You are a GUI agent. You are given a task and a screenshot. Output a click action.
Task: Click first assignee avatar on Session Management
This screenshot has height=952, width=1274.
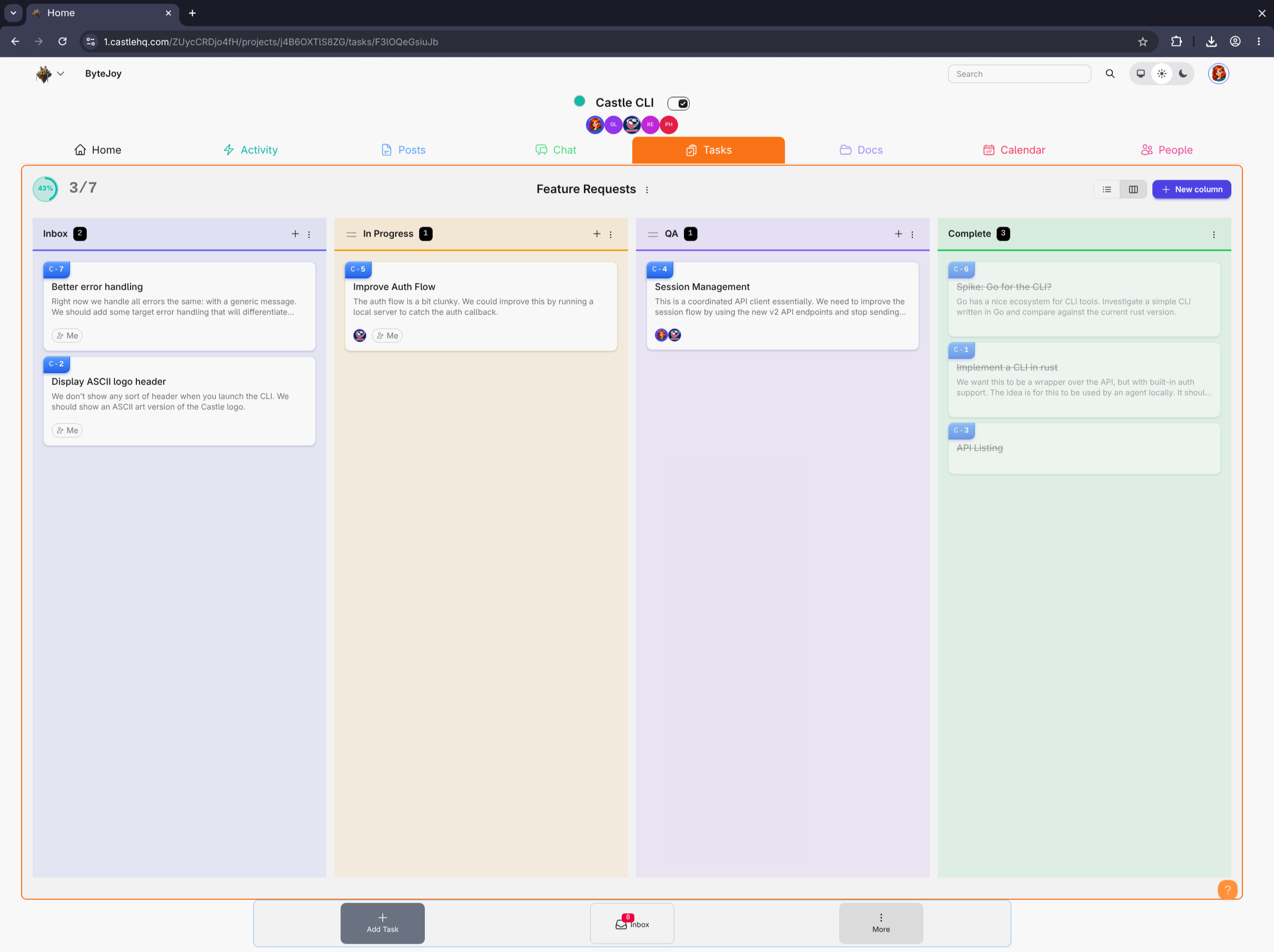coord(661,334)
